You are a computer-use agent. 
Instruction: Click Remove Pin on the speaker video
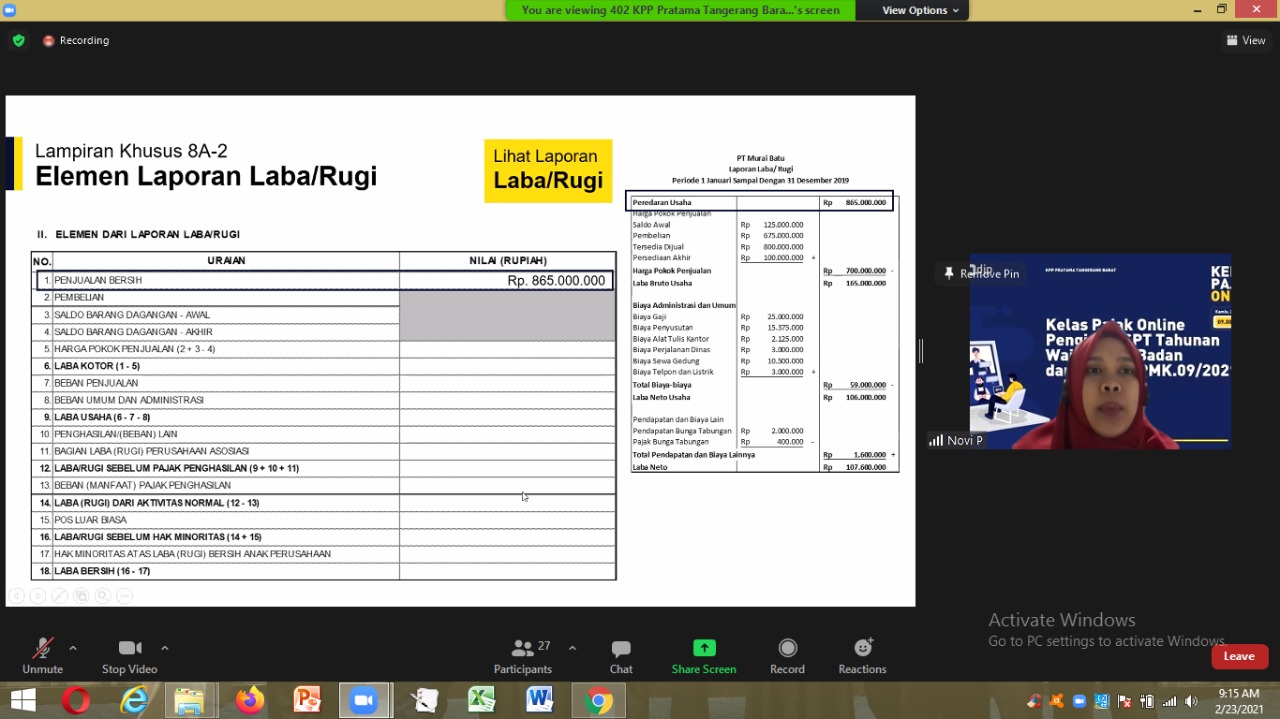(x=981, y=274)
